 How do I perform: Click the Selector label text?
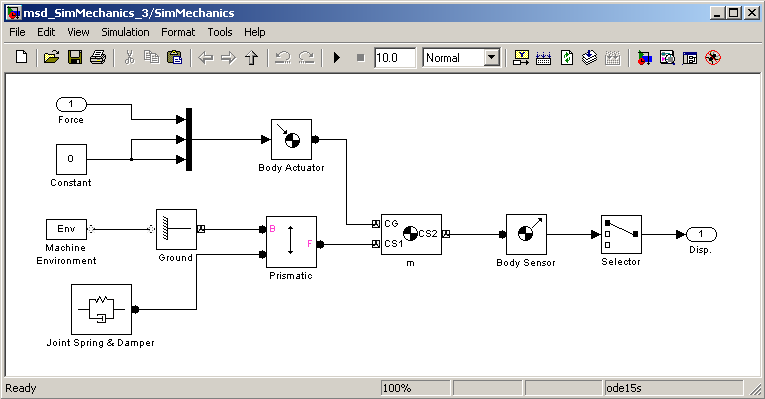coord(621,262)
